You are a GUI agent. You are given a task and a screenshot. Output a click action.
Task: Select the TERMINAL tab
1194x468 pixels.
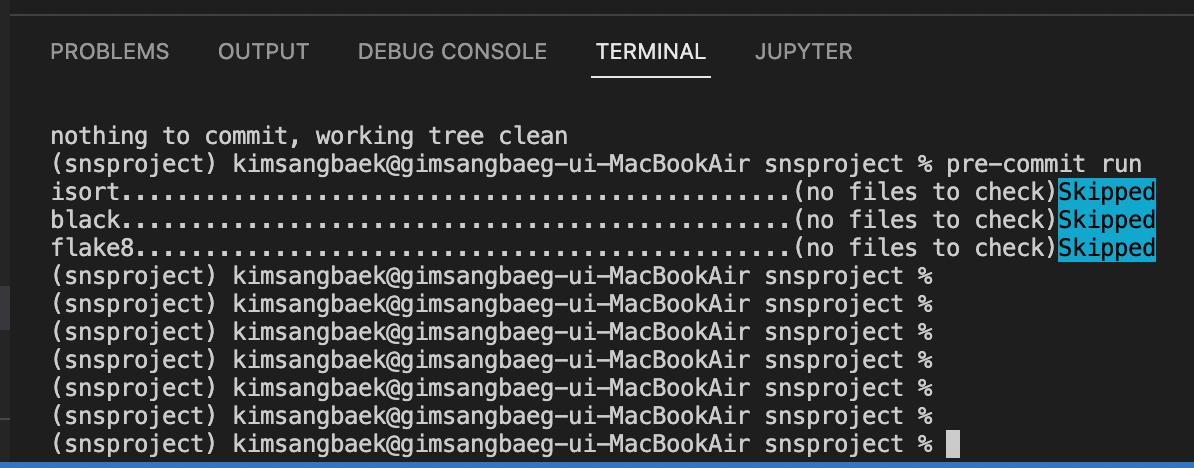(651, 52)
